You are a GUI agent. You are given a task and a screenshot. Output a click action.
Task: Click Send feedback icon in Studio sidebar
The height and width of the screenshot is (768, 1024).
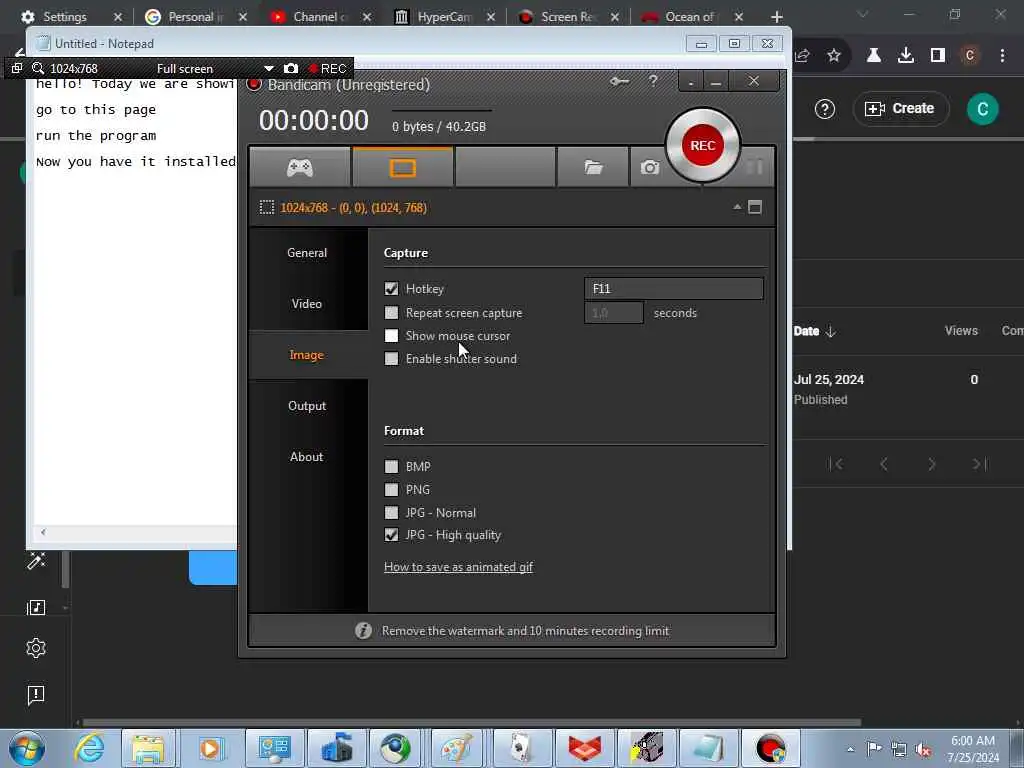pyautogui.click(x=36, y=694)
